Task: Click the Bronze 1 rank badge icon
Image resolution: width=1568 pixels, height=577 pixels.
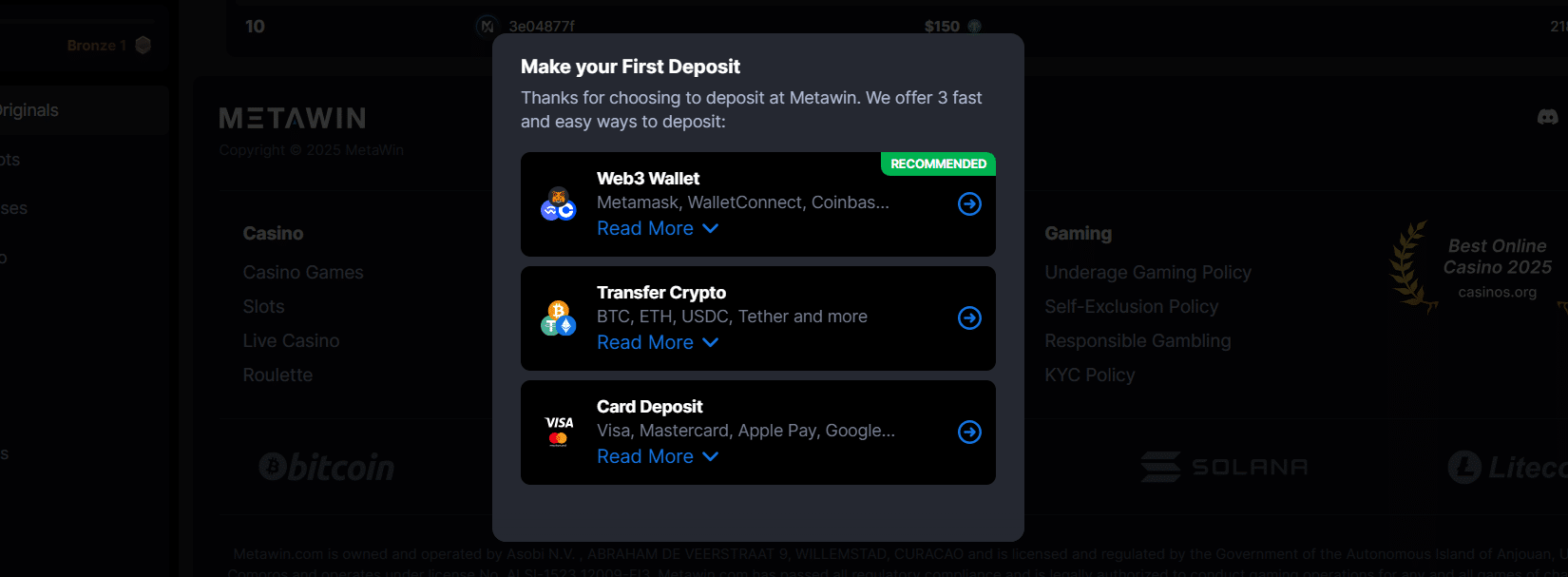Action: tap(143, 45)
